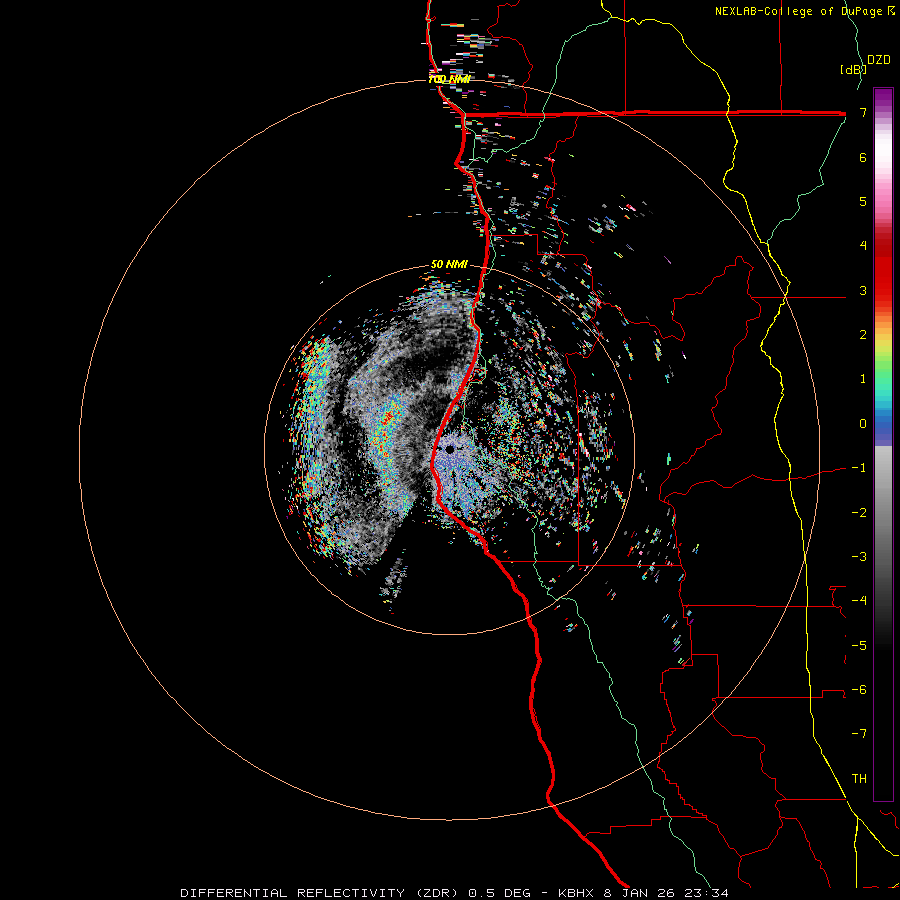Select the "4" value on the color scale
The height and width of the screenshot is (900, 900).
863,246
